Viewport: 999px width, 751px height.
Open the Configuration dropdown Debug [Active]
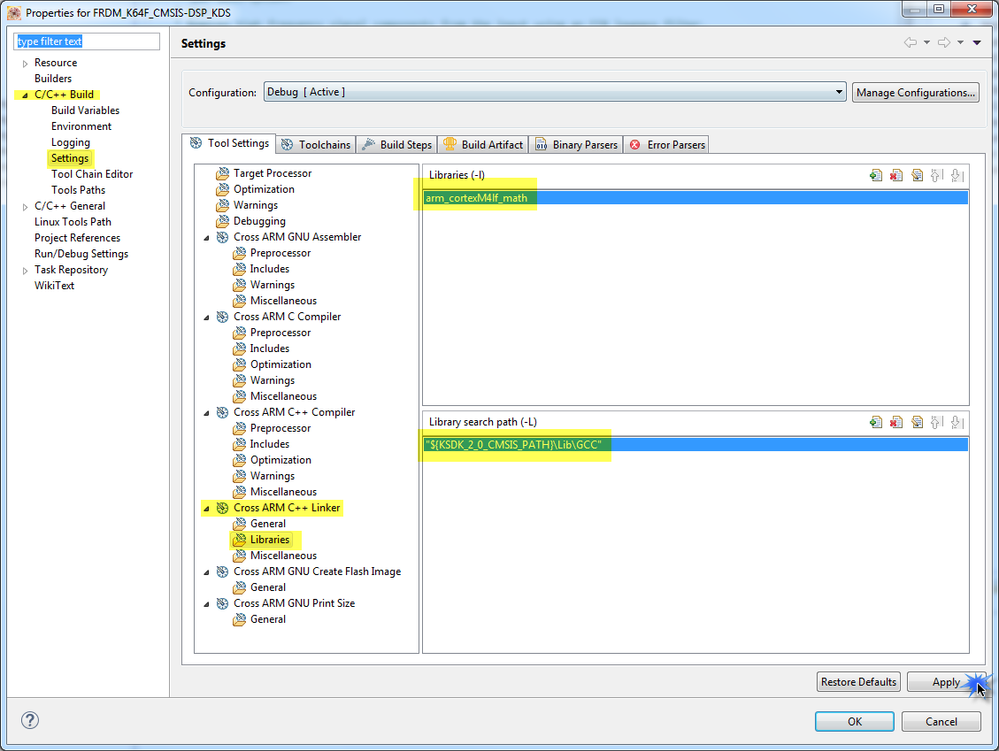click(555, 92)
